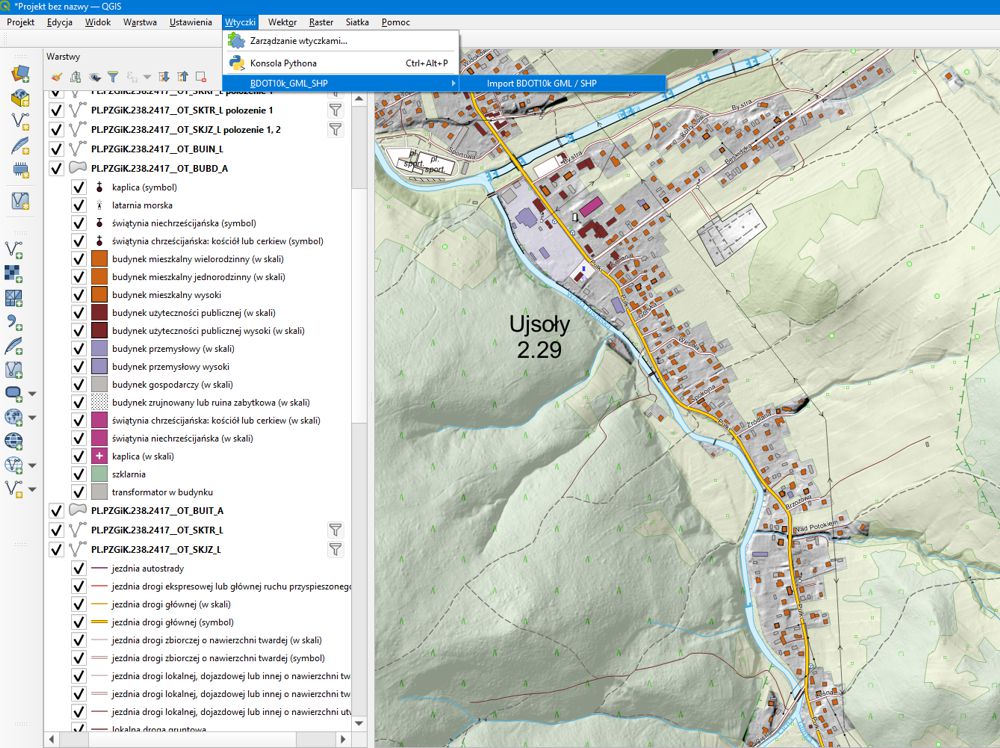
Task: Click filter icon beside bottom OT_SKJZ_L layer
Action: click(x=335, y=549)
